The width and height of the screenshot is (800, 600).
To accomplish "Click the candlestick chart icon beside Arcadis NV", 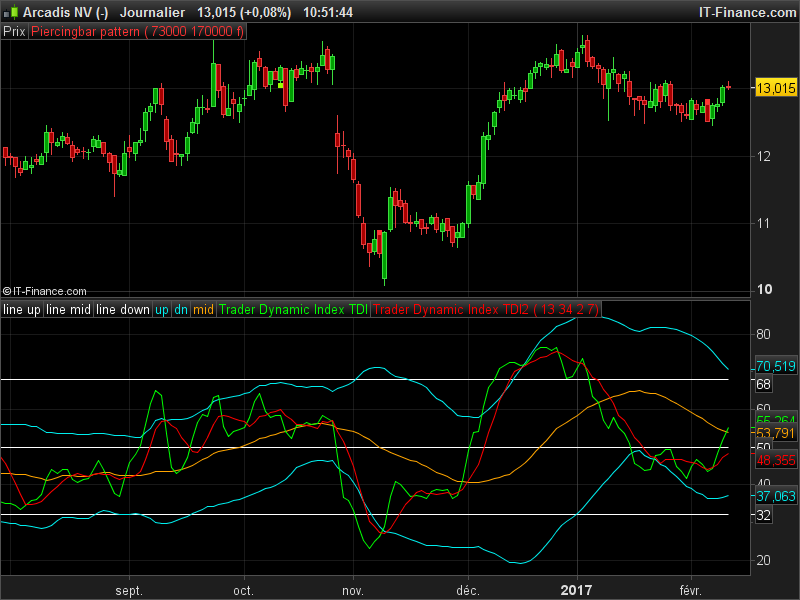I will 11,12.
